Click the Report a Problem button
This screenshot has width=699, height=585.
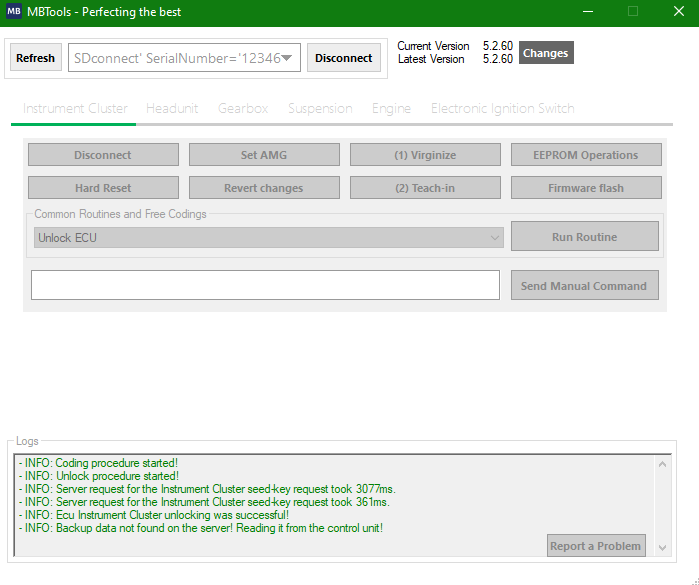tap(596, 546)
